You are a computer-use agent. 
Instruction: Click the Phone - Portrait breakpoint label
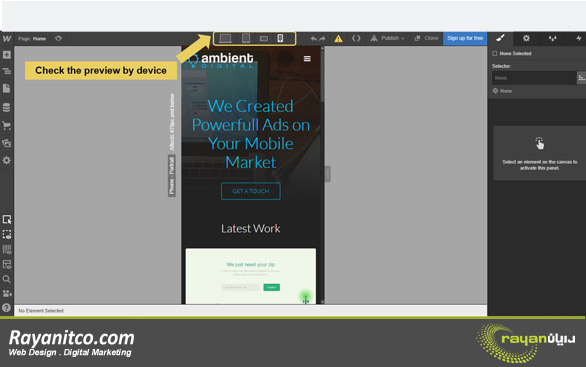coord(172,176)
